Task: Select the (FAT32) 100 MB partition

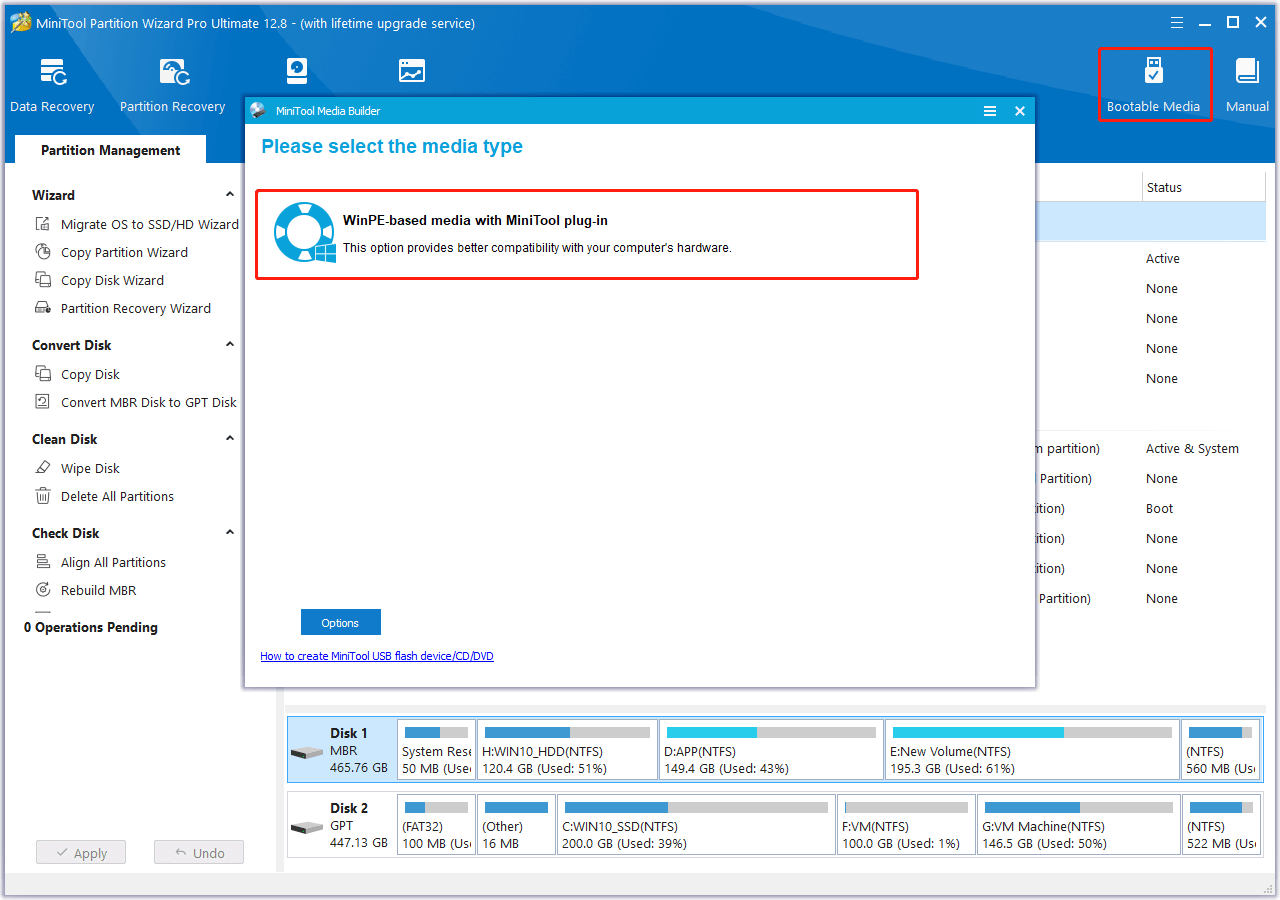Action: pyautogui.click(x=436, y=825)
